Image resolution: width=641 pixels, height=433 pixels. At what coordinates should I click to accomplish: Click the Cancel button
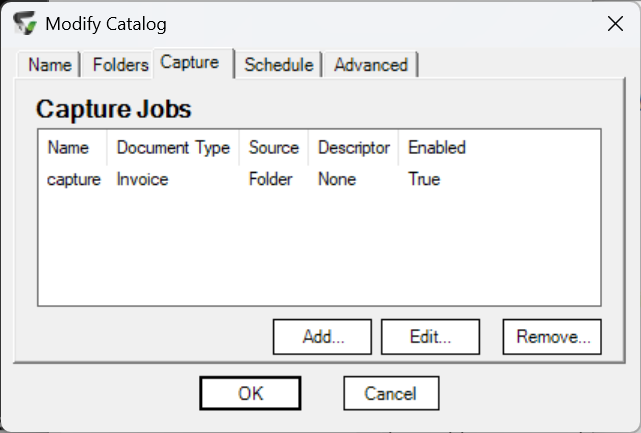coord(391,393)
